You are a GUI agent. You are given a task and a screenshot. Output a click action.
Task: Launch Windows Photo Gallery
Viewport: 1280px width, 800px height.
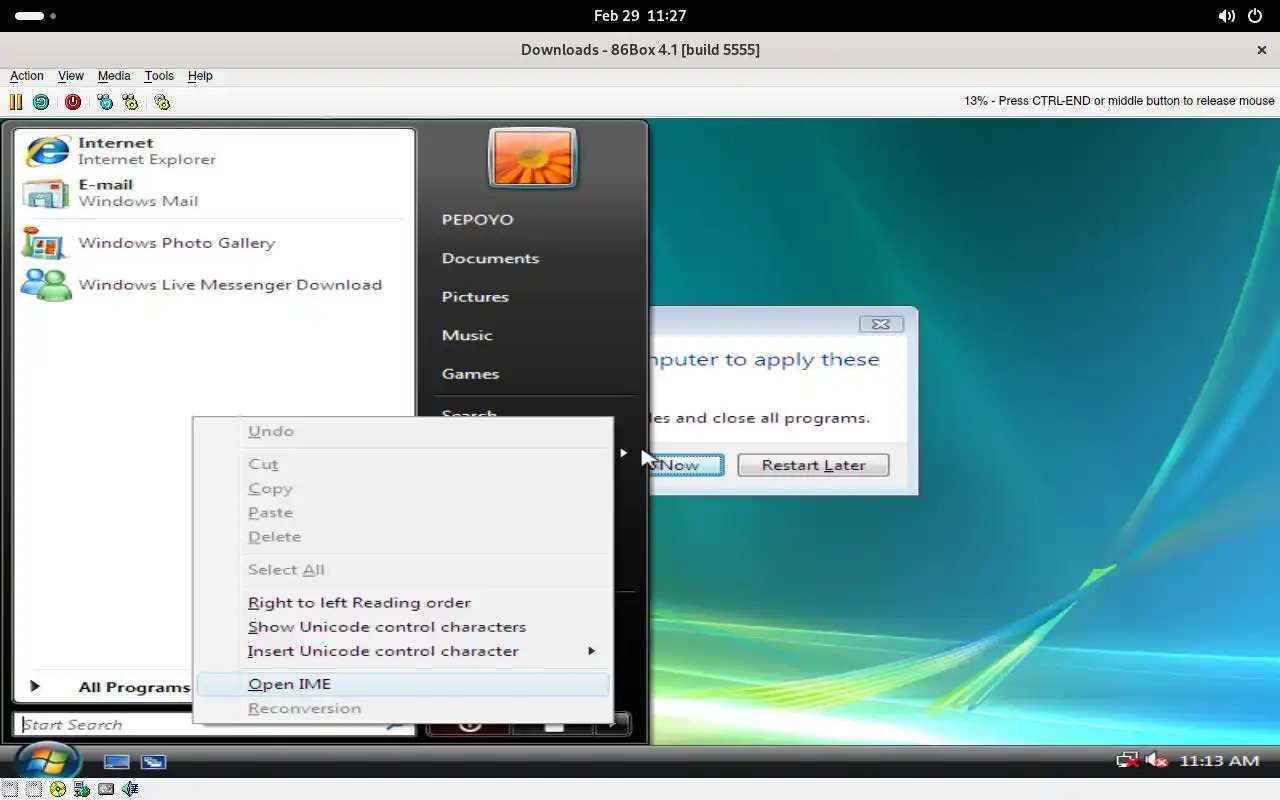[x=215, y=243]
